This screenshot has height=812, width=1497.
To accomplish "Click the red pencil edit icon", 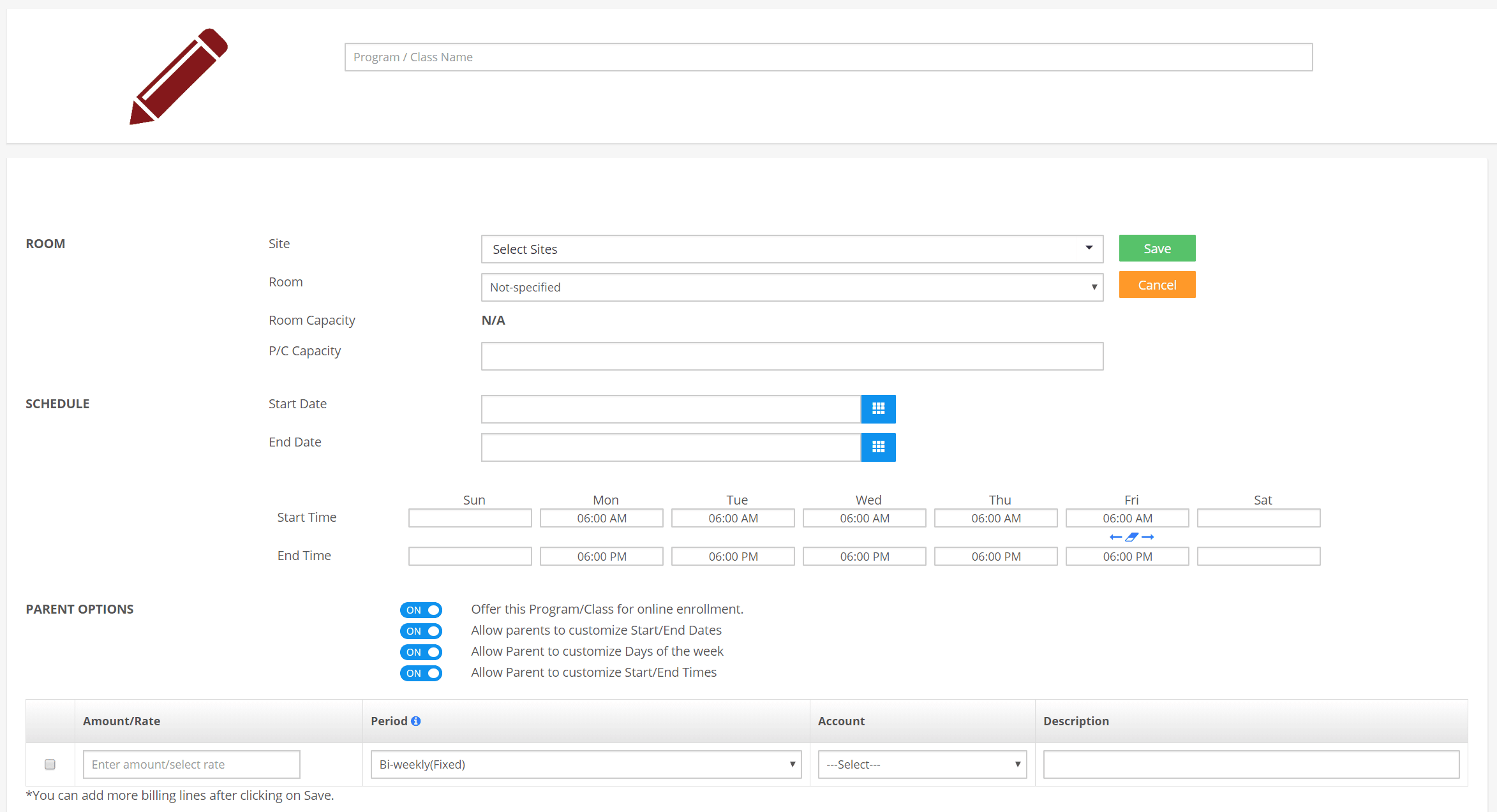I will point(179,77).
